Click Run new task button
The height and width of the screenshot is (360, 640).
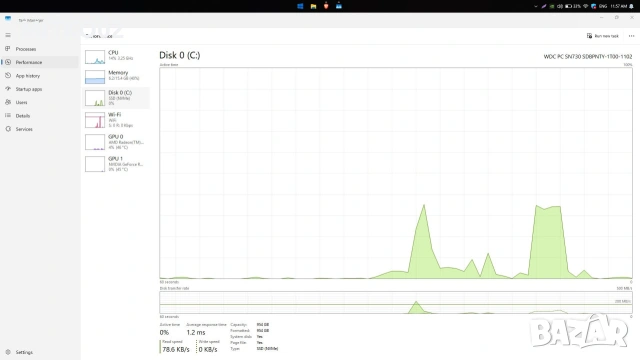[602, 36]
